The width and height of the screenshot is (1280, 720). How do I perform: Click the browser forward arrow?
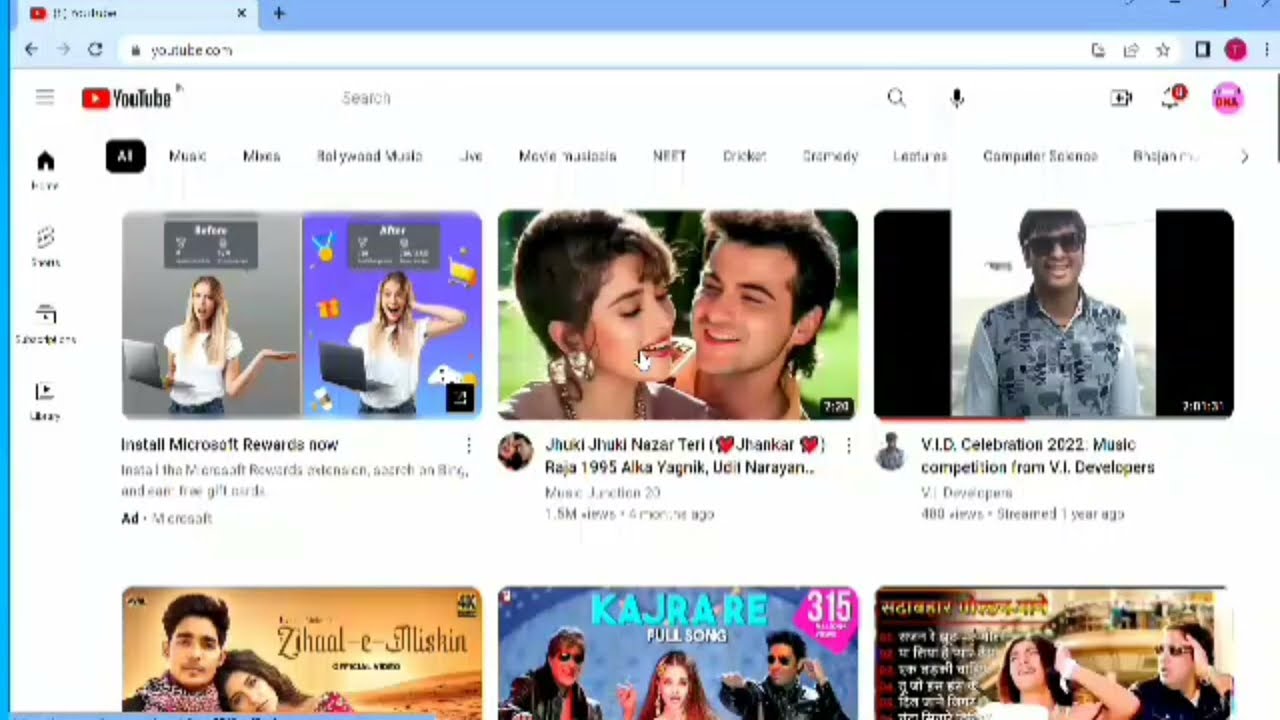(63, 49)
